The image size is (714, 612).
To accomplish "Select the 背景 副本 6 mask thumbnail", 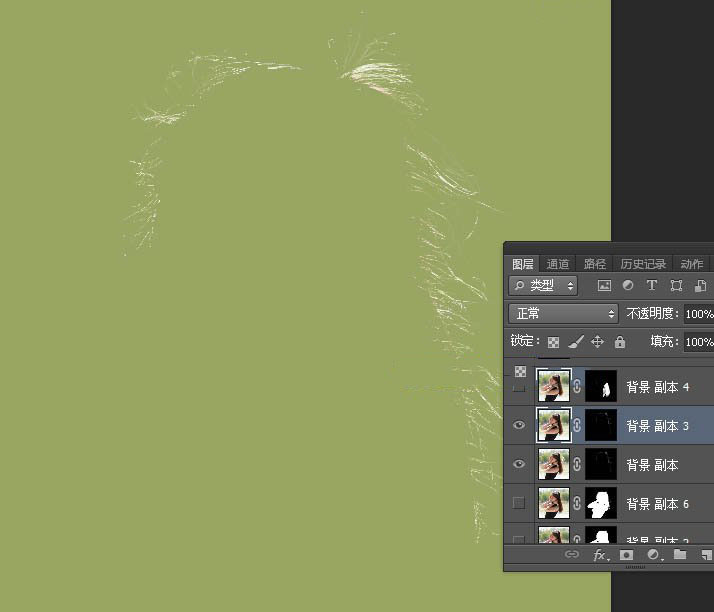I will pyautogui.click(x=602, y=503).
